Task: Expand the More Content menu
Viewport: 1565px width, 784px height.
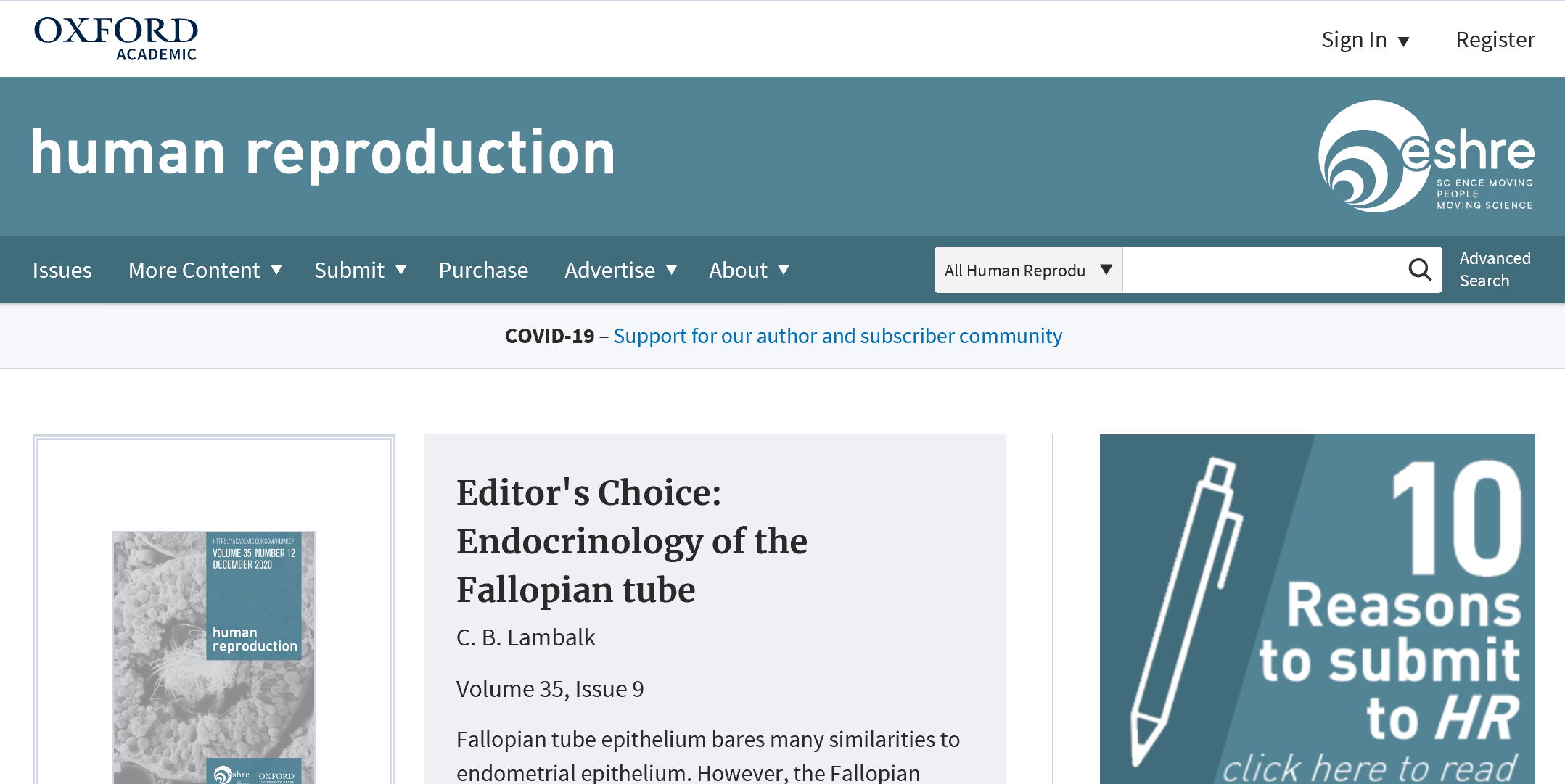Action: click(205, 270)
